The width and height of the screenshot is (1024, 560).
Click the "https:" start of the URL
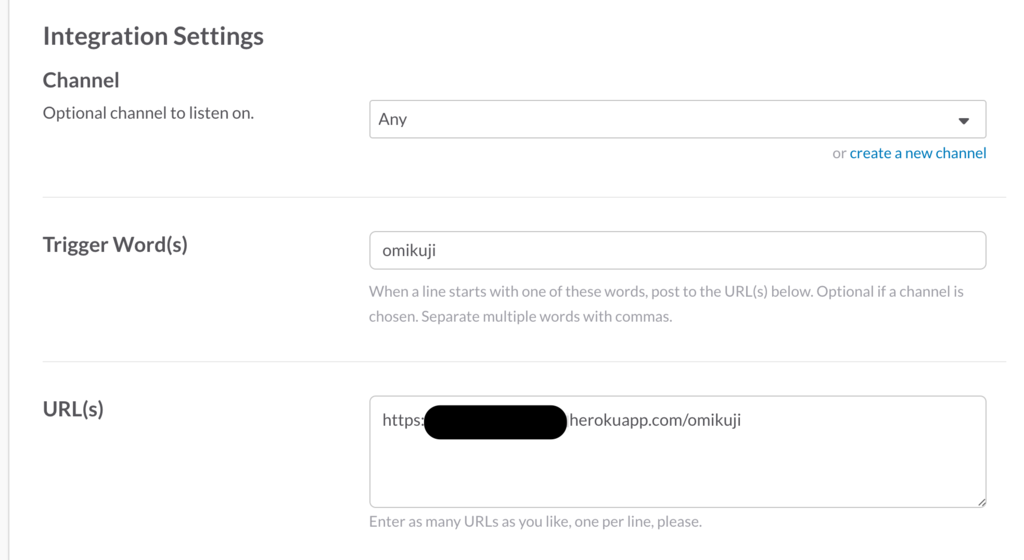coord(402,420)
